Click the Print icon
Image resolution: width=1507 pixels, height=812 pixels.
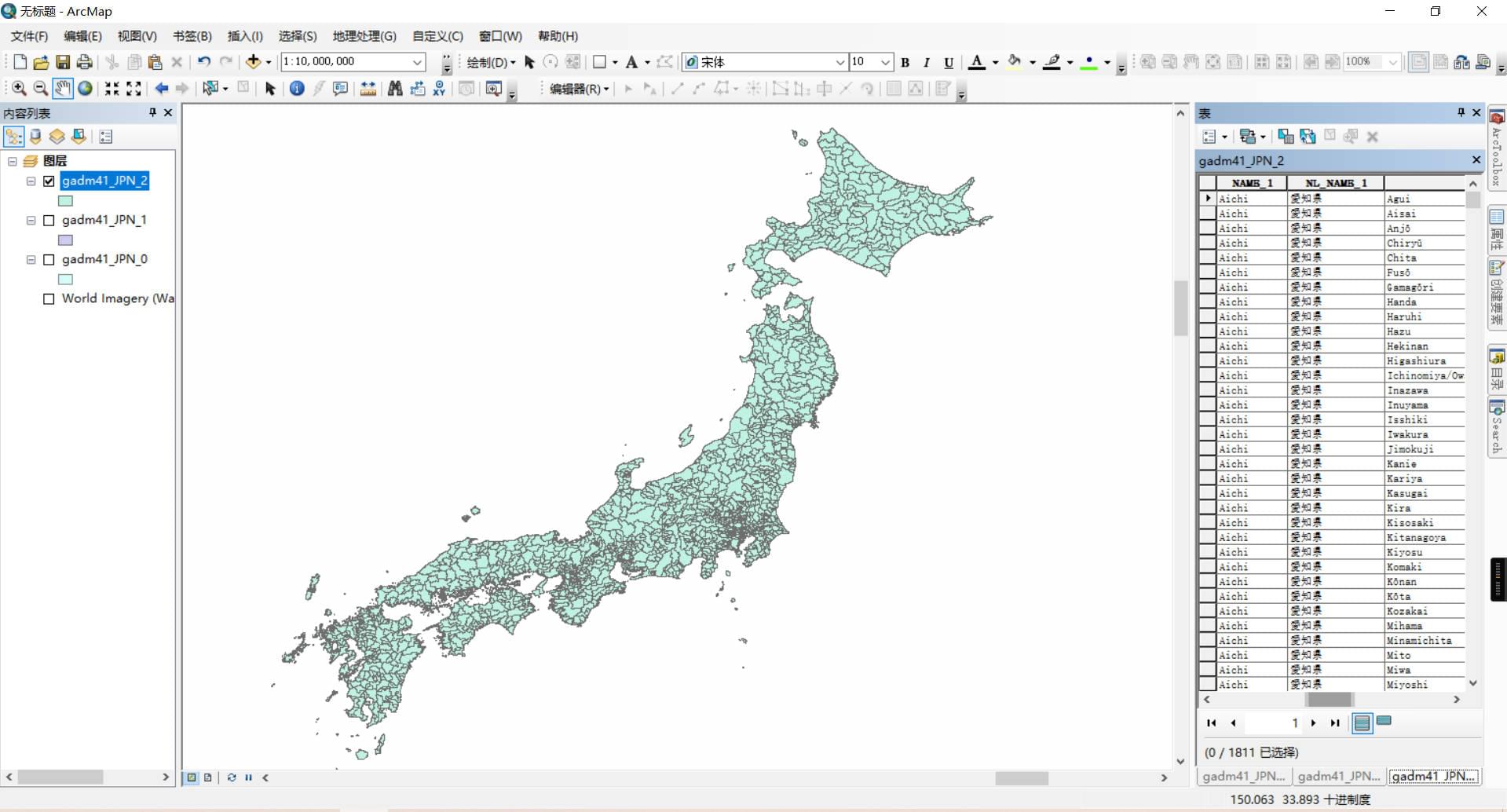[85, 62]
